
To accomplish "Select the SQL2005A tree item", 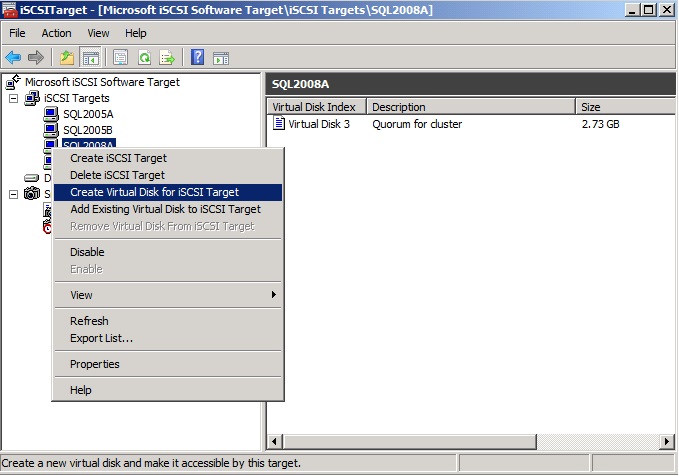I will (88, 114).
